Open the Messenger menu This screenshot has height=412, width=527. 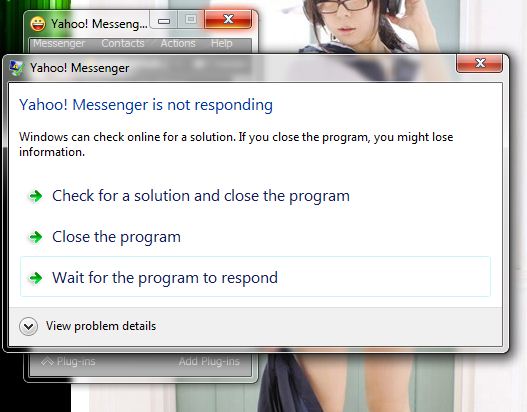(x=59, y=43)
